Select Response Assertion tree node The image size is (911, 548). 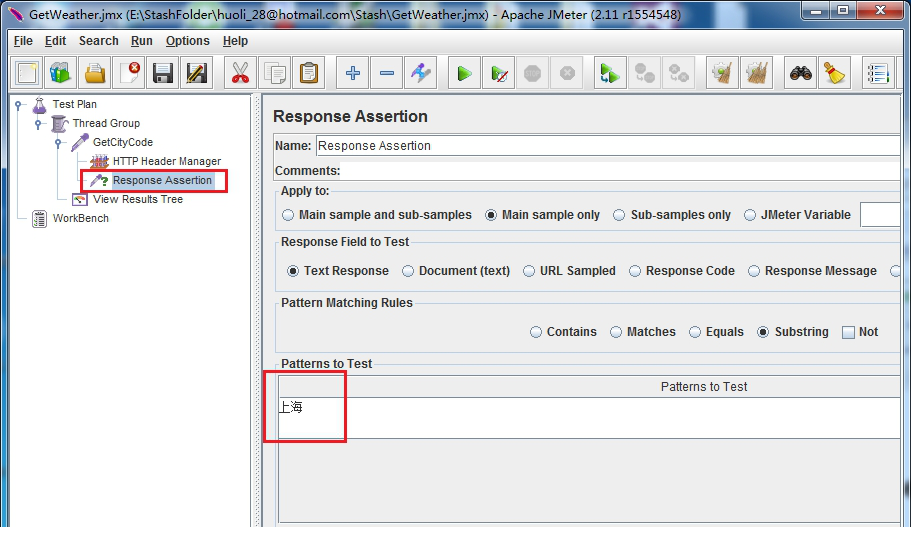162,181
